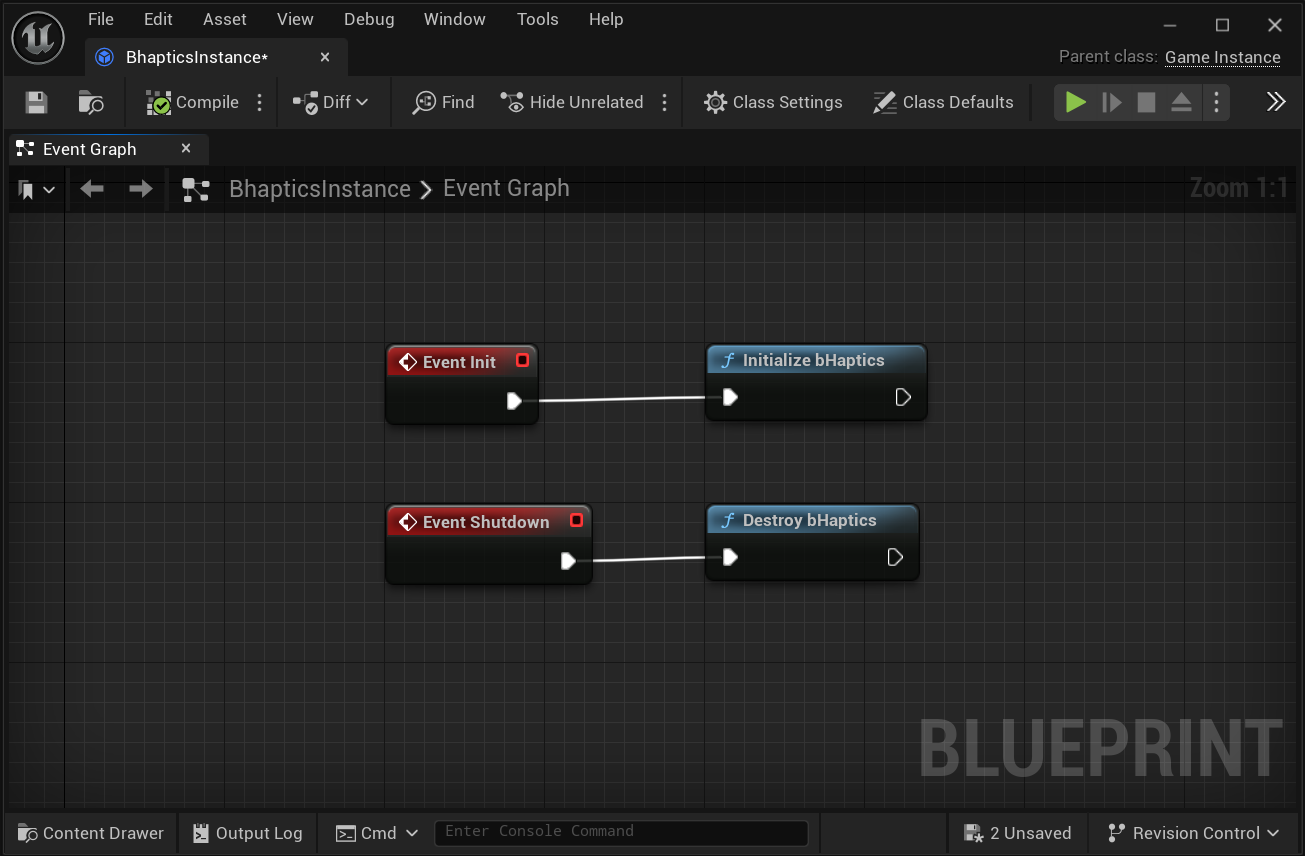1305x856 pixels.
Task: Maximize the editor window
Action: 1222,25
